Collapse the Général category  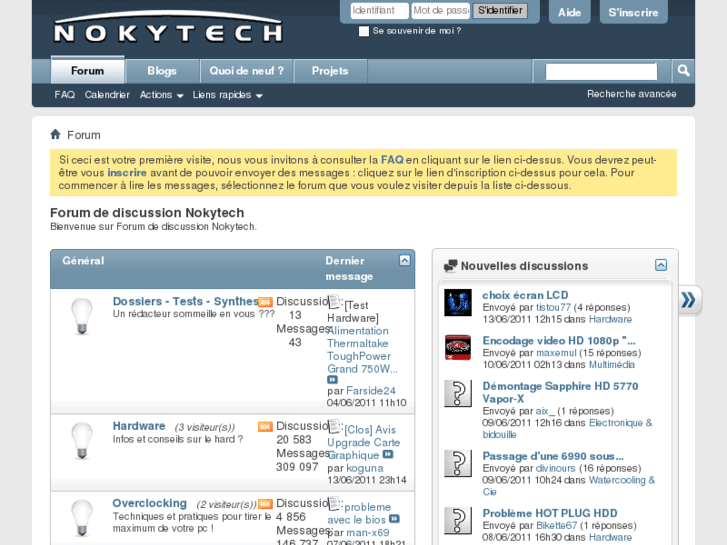(x=405, y=260)
